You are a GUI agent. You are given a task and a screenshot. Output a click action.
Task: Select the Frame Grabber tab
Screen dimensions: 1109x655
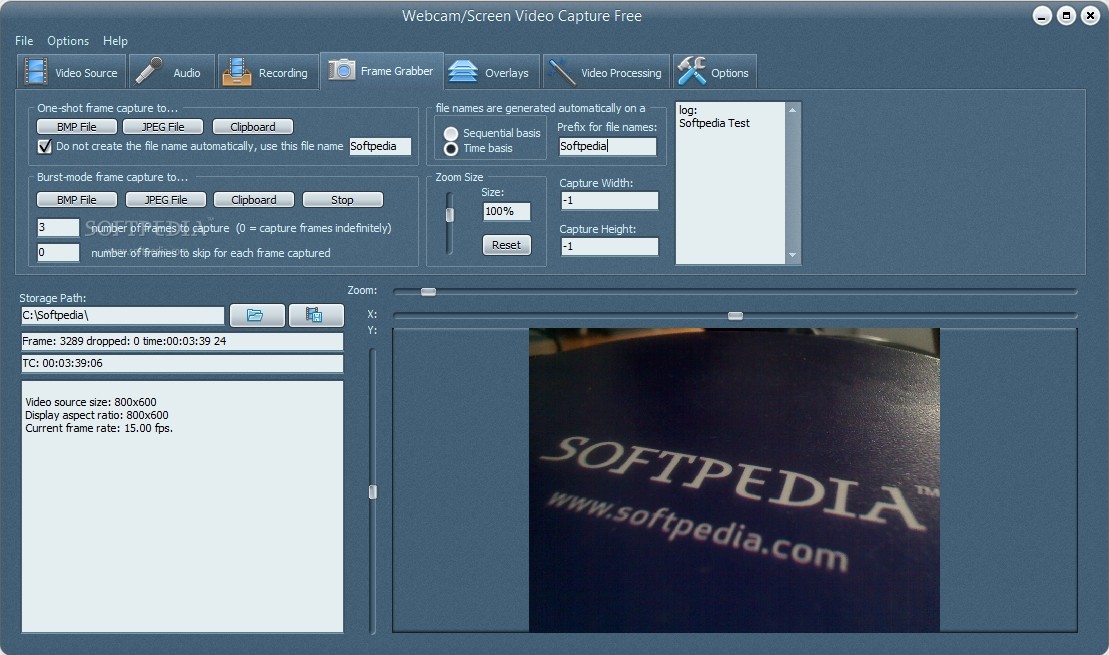point(382,71)
